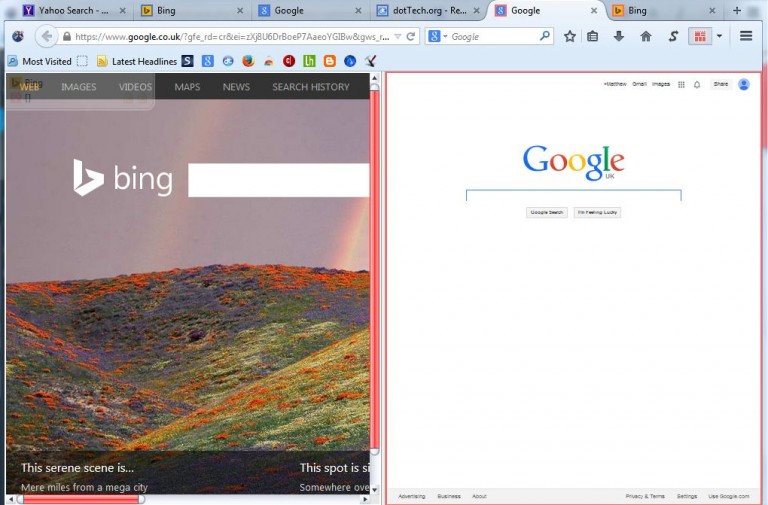Switch to the dotTech.org tab
This screenshot has width=768, height=505.
tap(429, 10)
